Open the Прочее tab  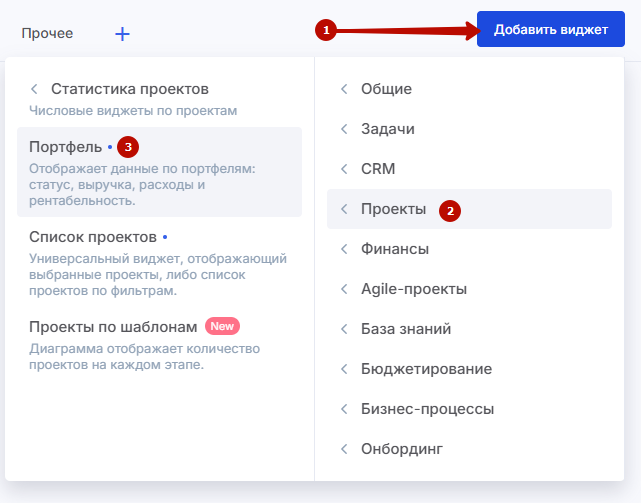tap(47, 34)
